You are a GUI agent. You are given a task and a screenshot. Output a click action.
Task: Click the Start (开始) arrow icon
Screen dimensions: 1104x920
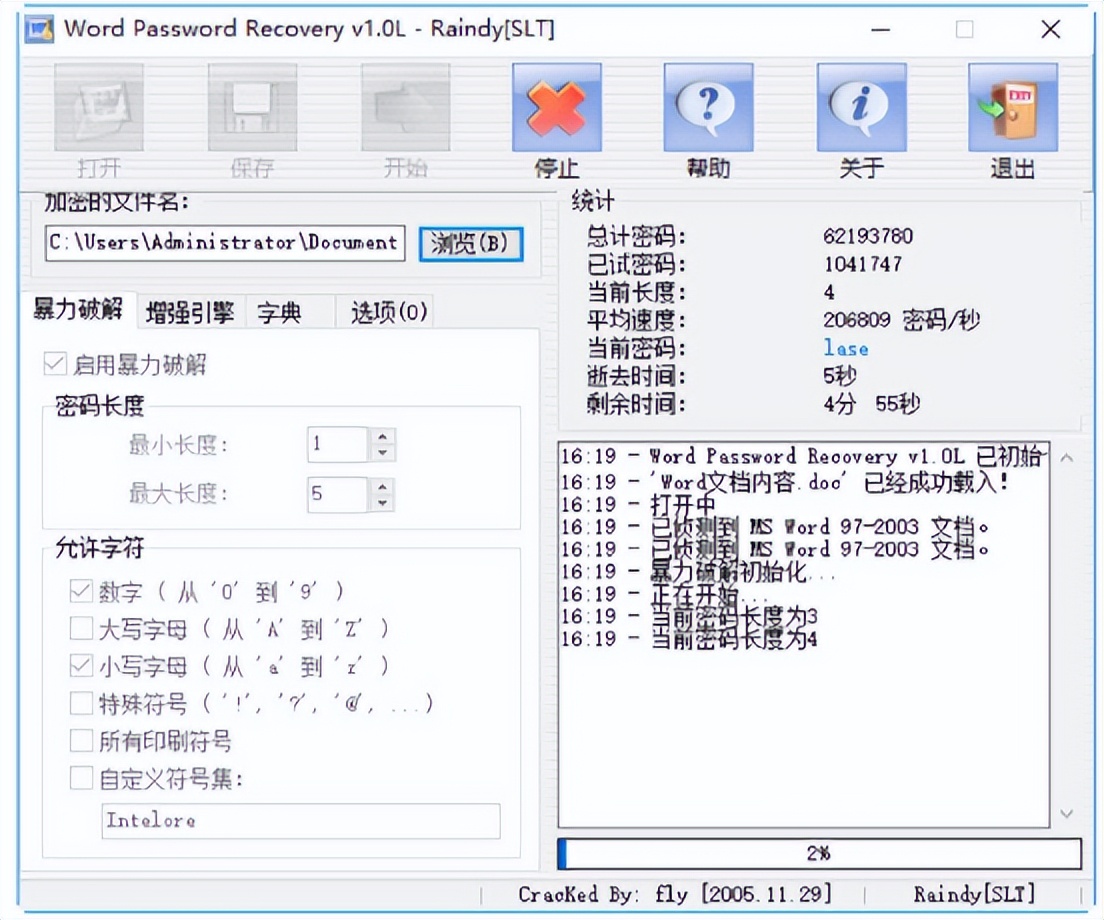[x=406, y=107]
